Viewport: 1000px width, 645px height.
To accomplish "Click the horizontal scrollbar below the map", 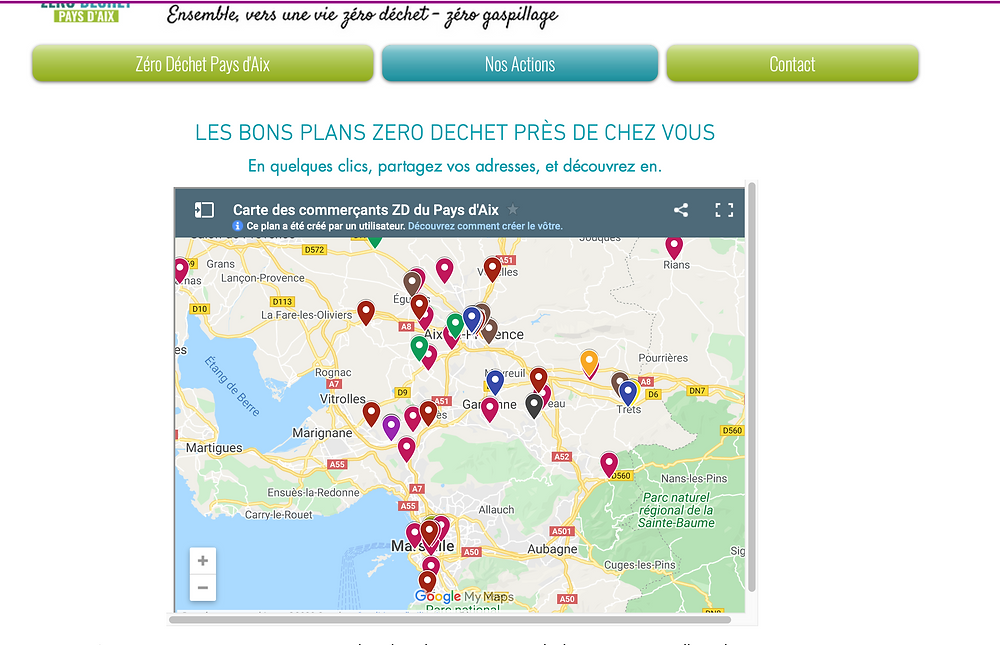I will 450,619.
